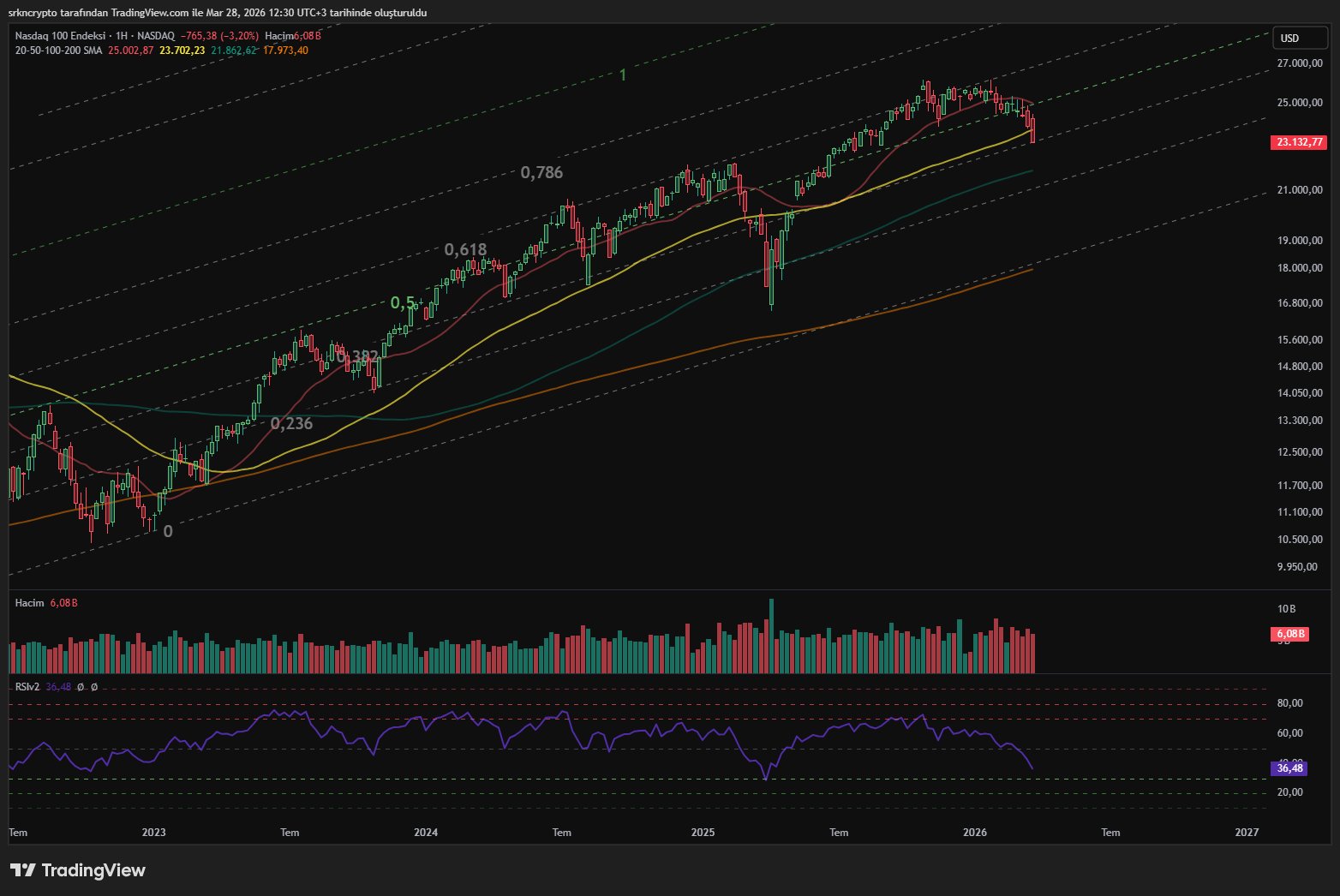Screen dimensions: 1340x896
Task: Open the 20-50-100-200 SMA indicator legend
Action: pos(58,51)
